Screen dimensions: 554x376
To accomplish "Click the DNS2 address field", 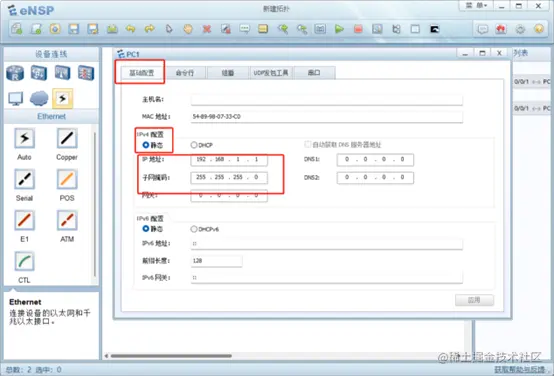I will point(375,177).
